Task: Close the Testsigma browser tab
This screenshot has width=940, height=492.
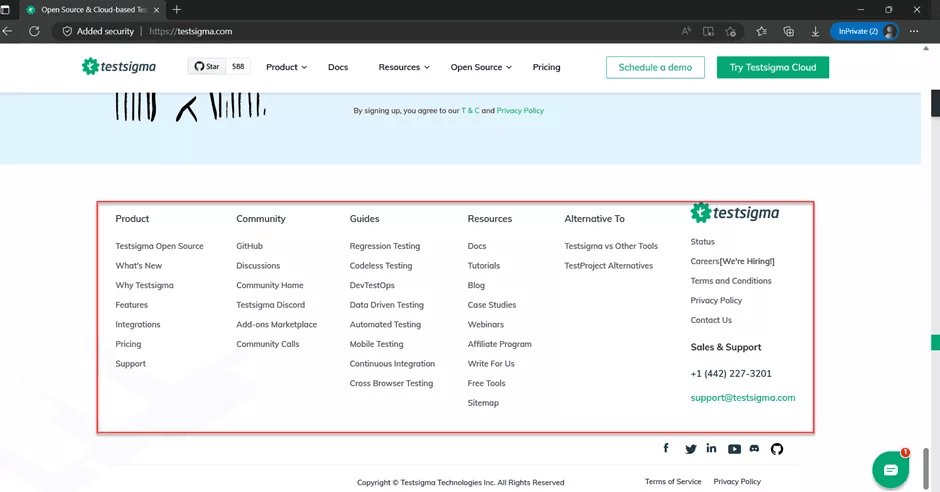Action: 156,10
